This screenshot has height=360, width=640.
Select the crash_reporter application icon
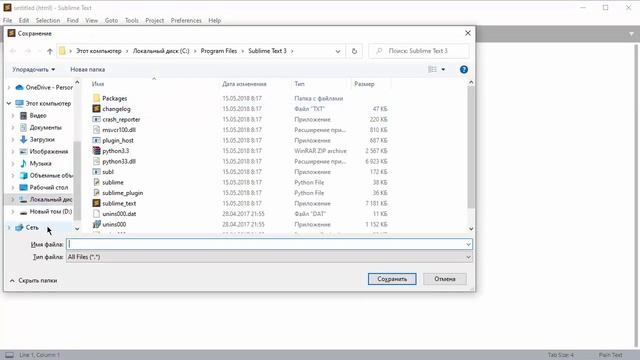click(96, 119)
